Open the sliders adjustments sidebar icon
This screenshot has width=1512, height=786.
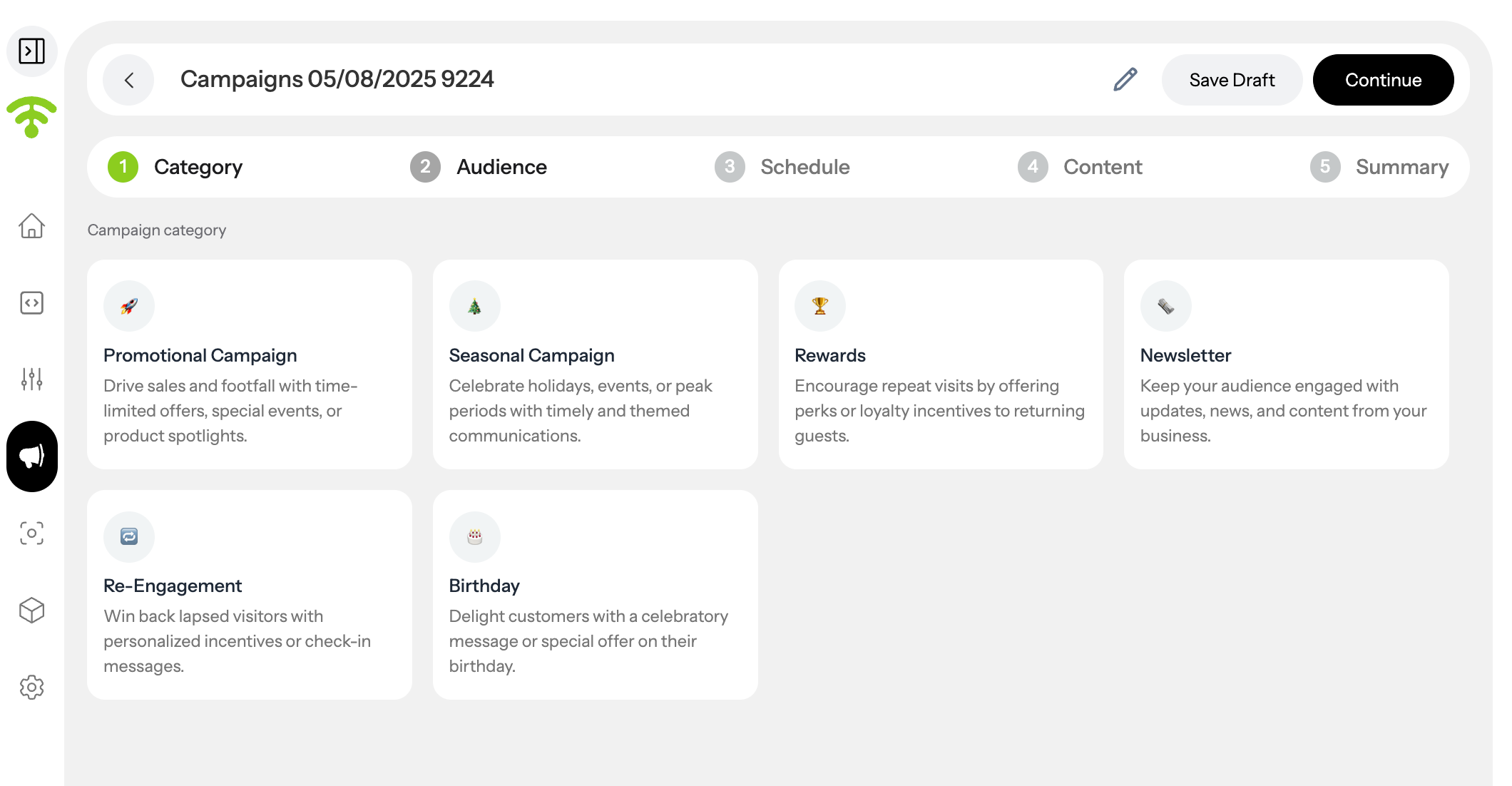[x=31, y=379]
